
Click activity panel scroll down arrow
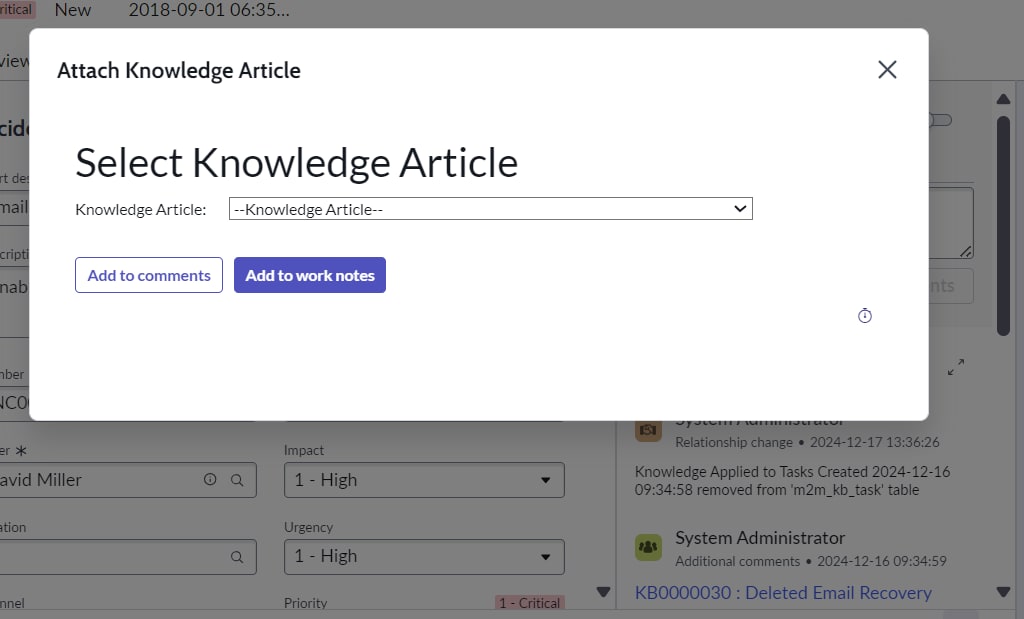pyautogui.click(x=1004, y=592)
